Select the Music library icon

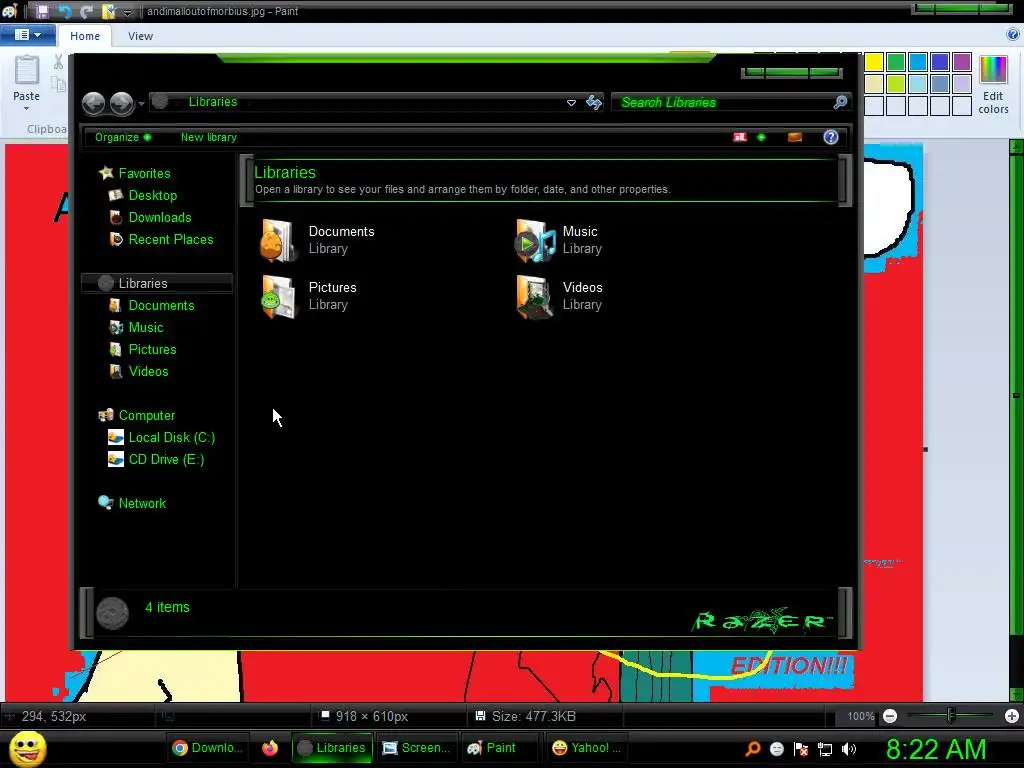click(x=535, y=240)
